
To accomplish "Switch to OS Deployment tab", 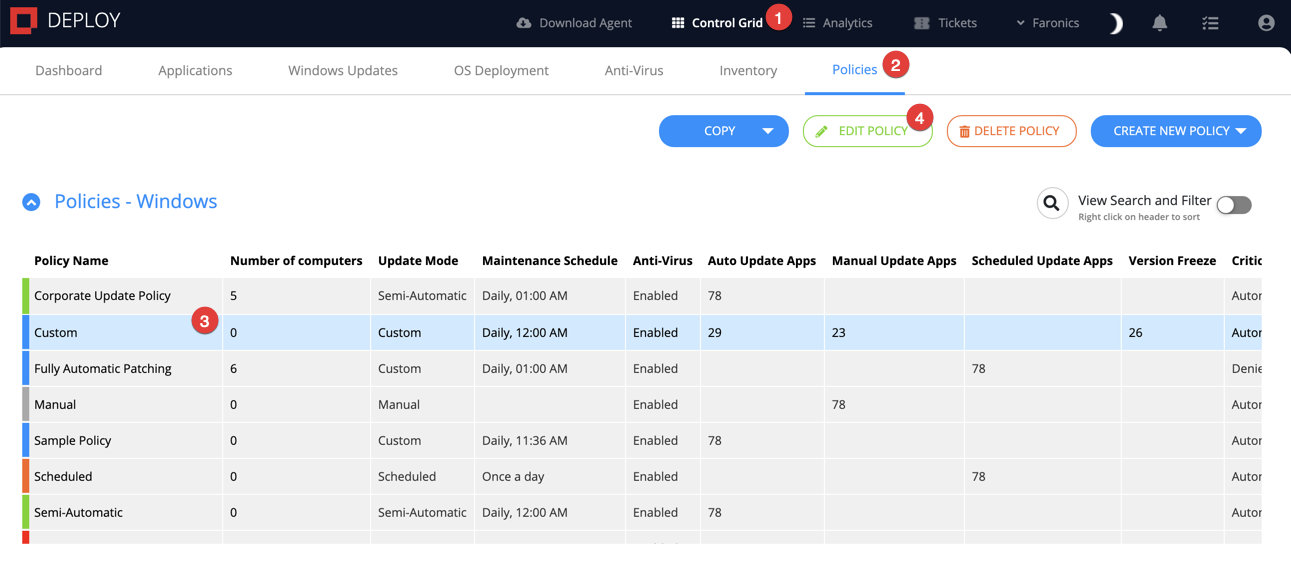I will click(x=501, y=70).
